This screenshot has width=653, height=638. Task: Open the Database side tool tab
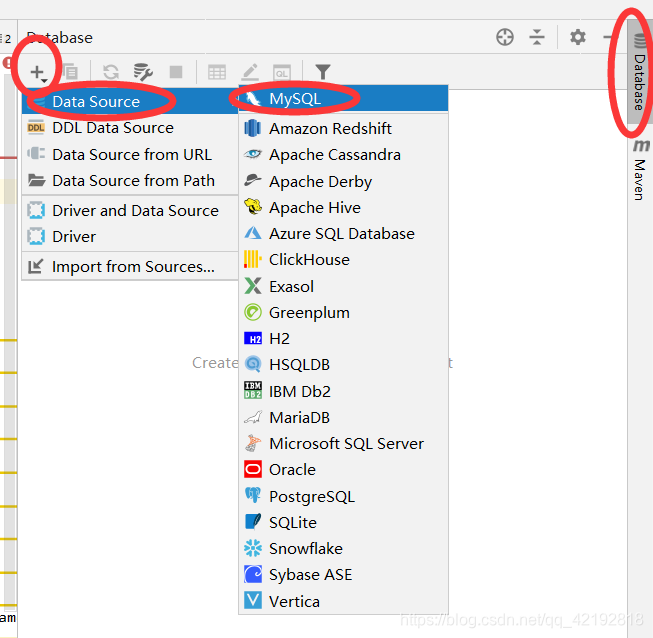point(640,72)
